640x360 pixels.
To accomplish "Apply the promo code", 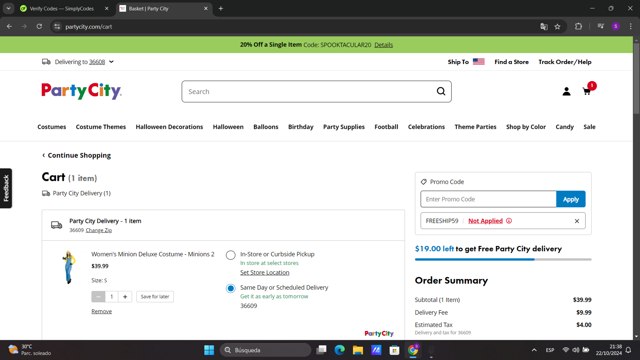I will (x=571, y=199).
